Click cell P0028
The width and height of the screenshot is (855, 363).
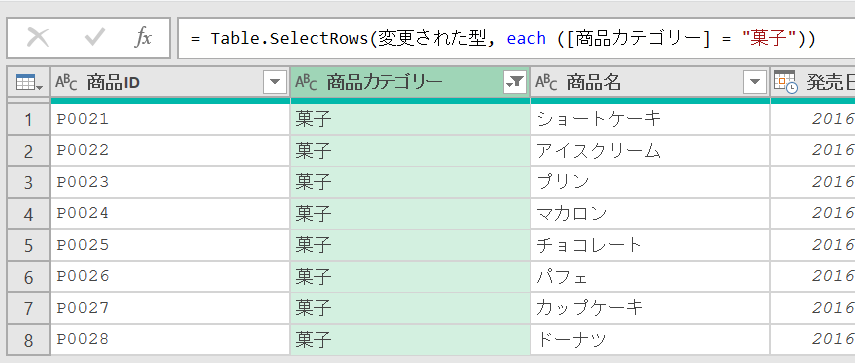(170, 341)
